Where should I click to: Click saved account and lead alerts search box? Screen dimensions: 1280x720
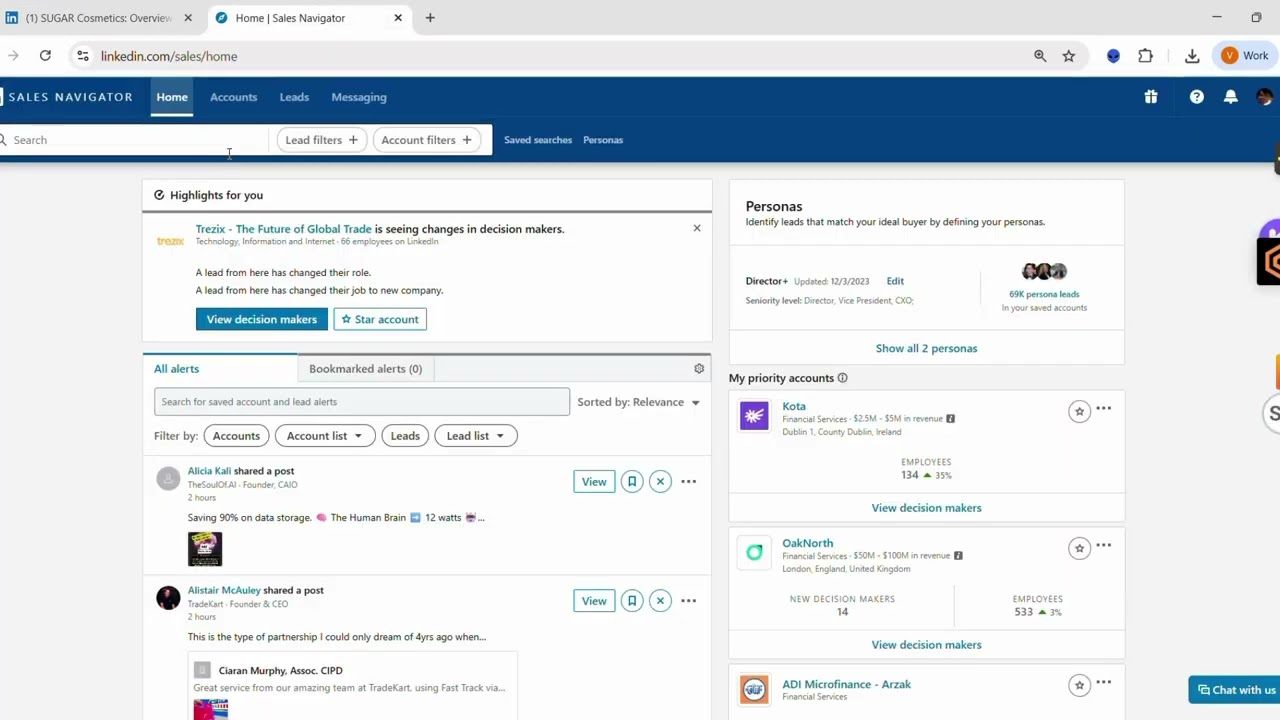pyautogui.click(x=362, y=402)
